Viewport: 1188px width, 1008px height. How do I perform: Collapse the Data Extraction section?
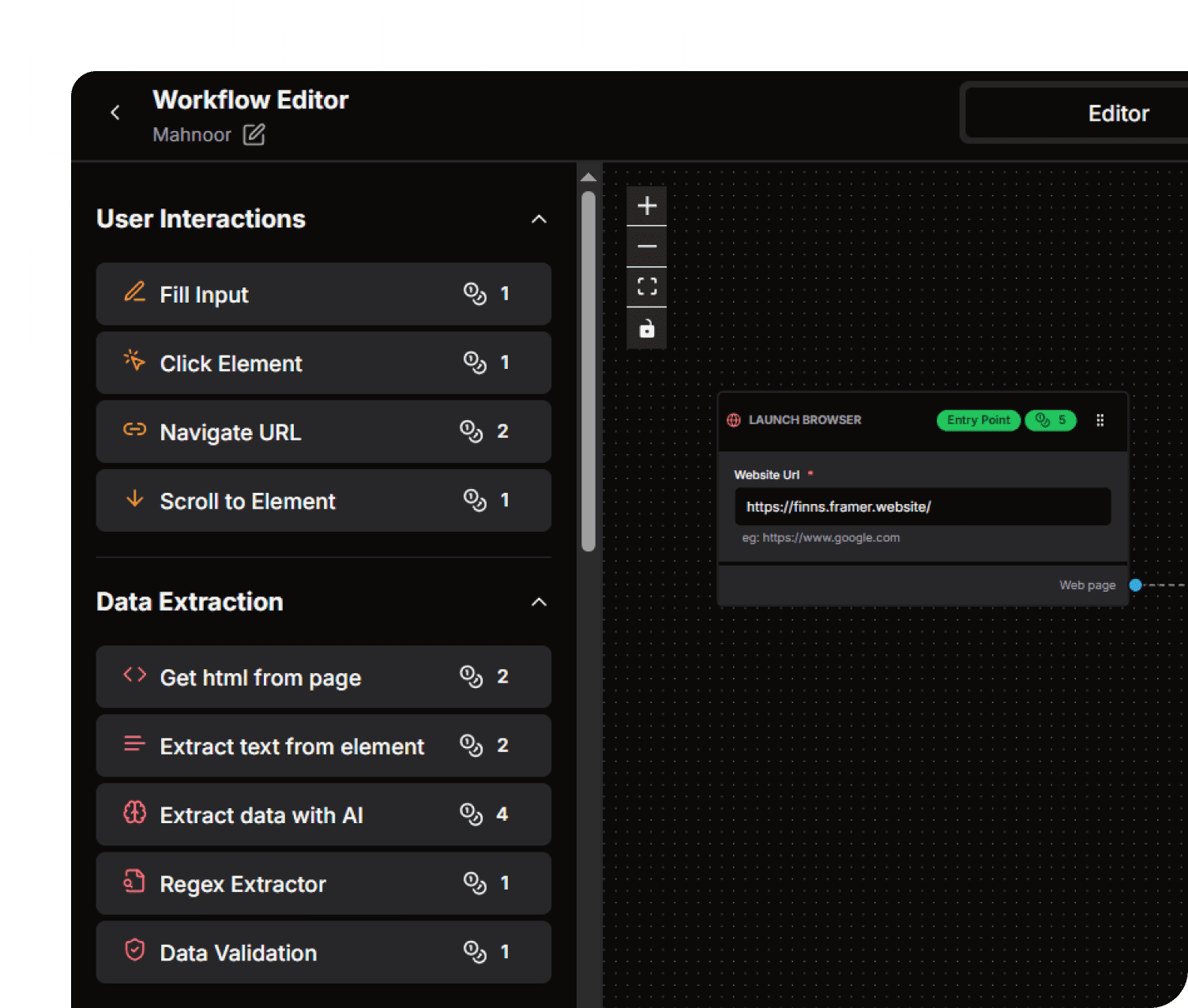[x=539, y=602]
